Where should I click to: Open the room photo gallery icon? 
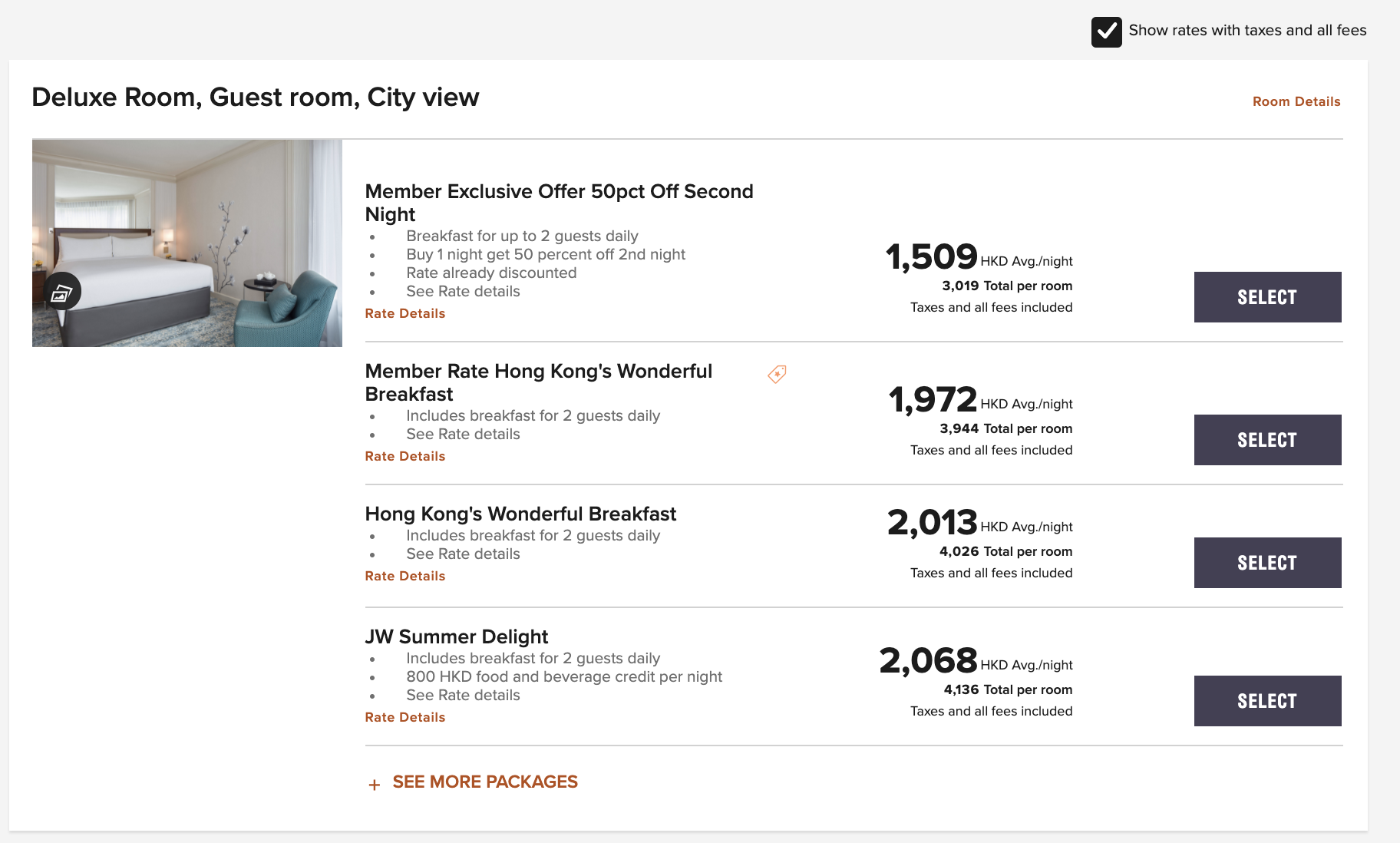(61, 292)
